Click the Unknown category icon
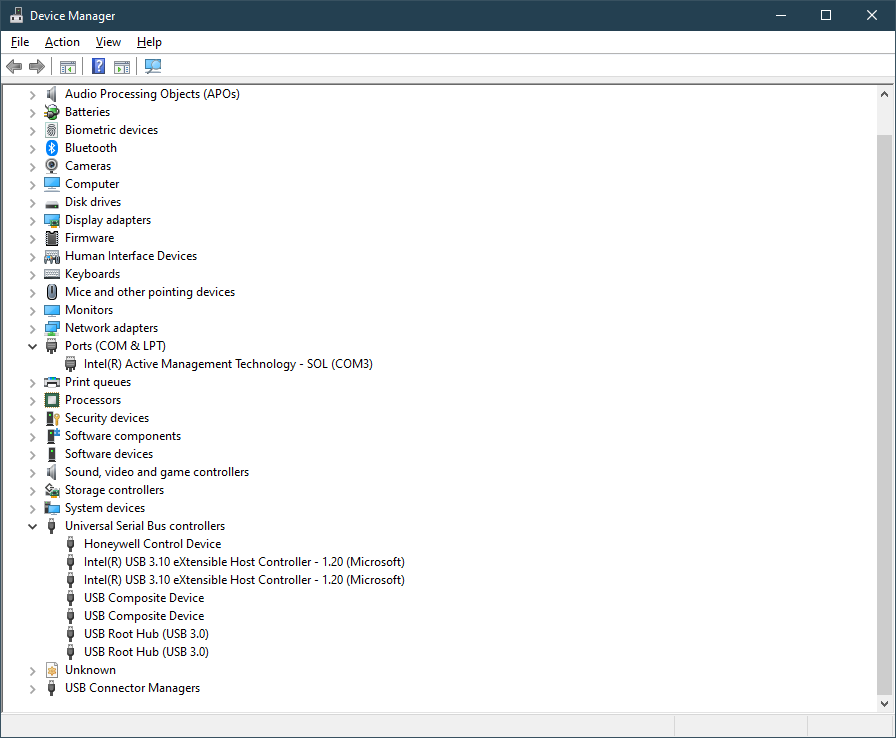Image resolution: width=896 pixels, height=738 pixels. coord(51,670)
